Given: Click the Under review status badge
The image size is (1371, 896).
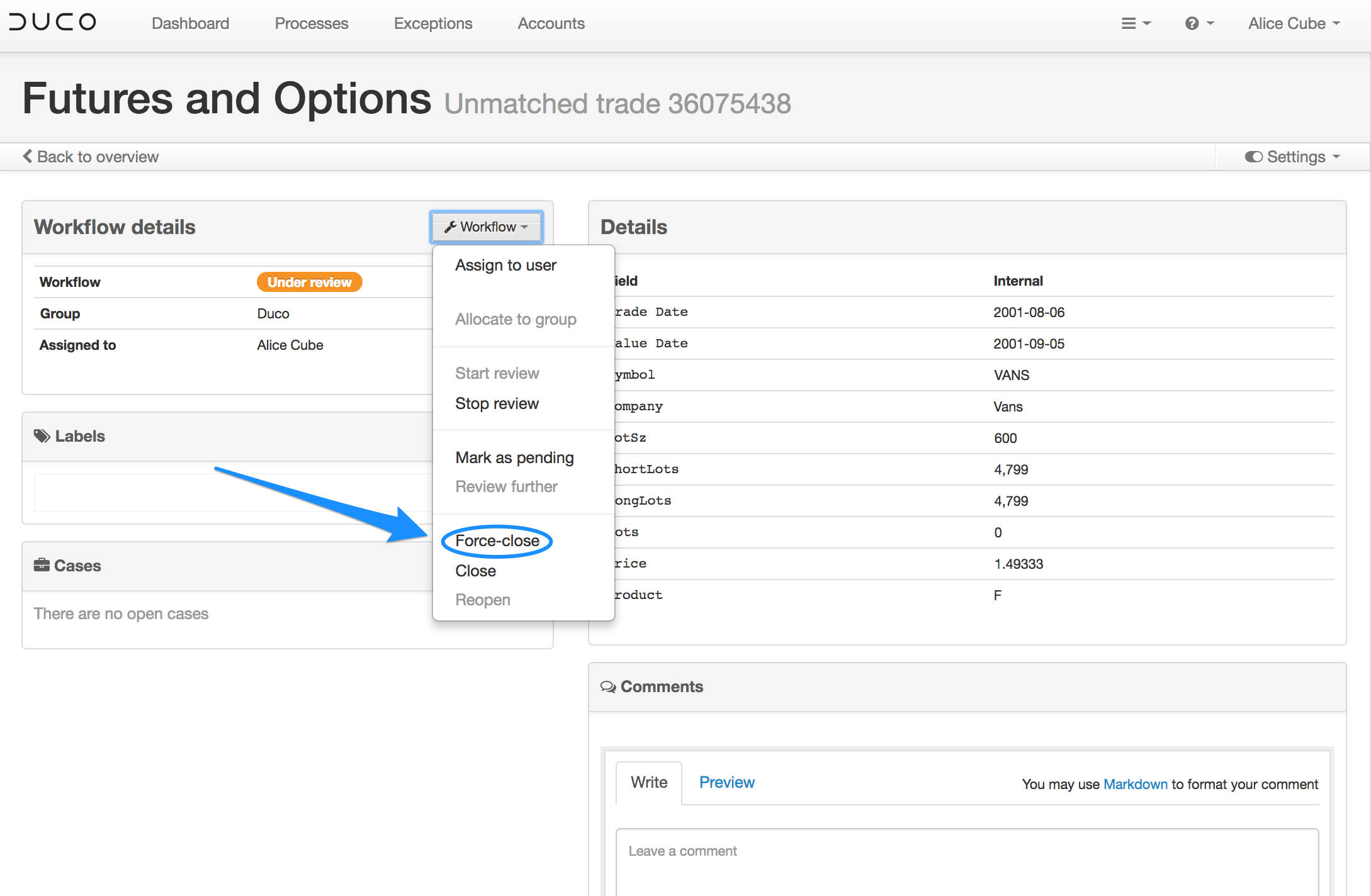Looking at the screenshot, I should (309, 282).
